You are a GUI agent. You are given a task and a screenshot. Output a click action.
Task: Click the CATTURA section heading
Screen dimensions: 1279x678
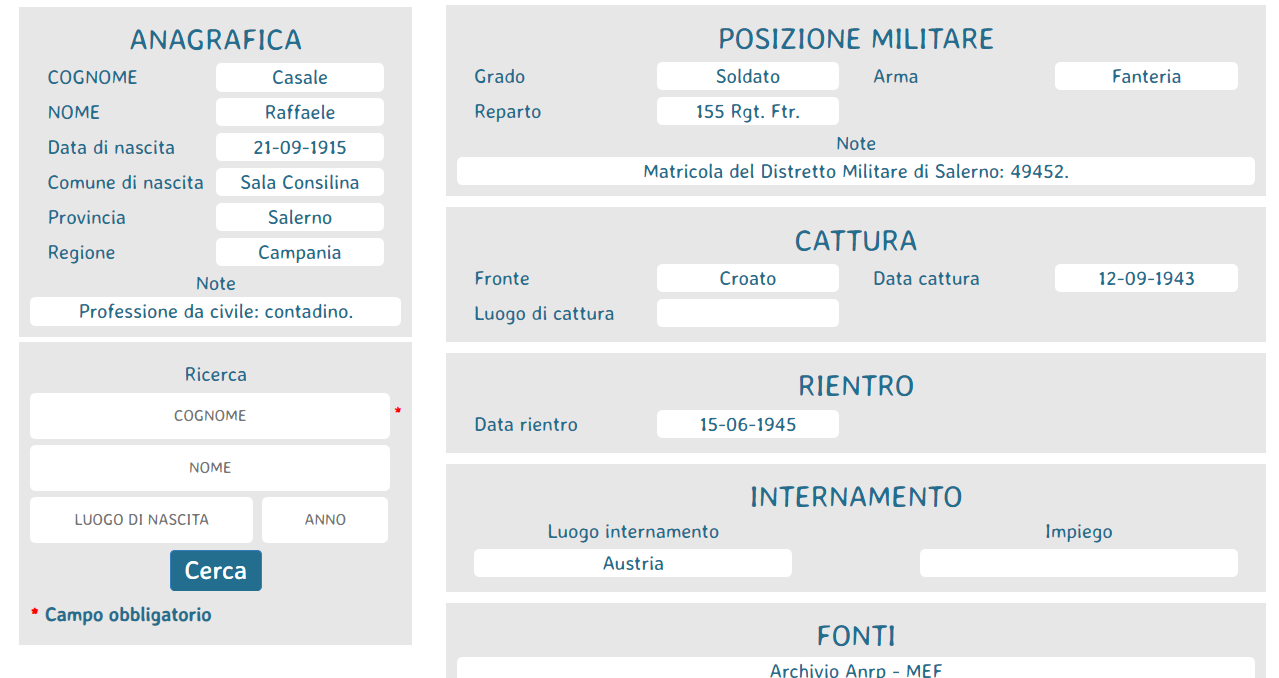[x=856, y=240]
